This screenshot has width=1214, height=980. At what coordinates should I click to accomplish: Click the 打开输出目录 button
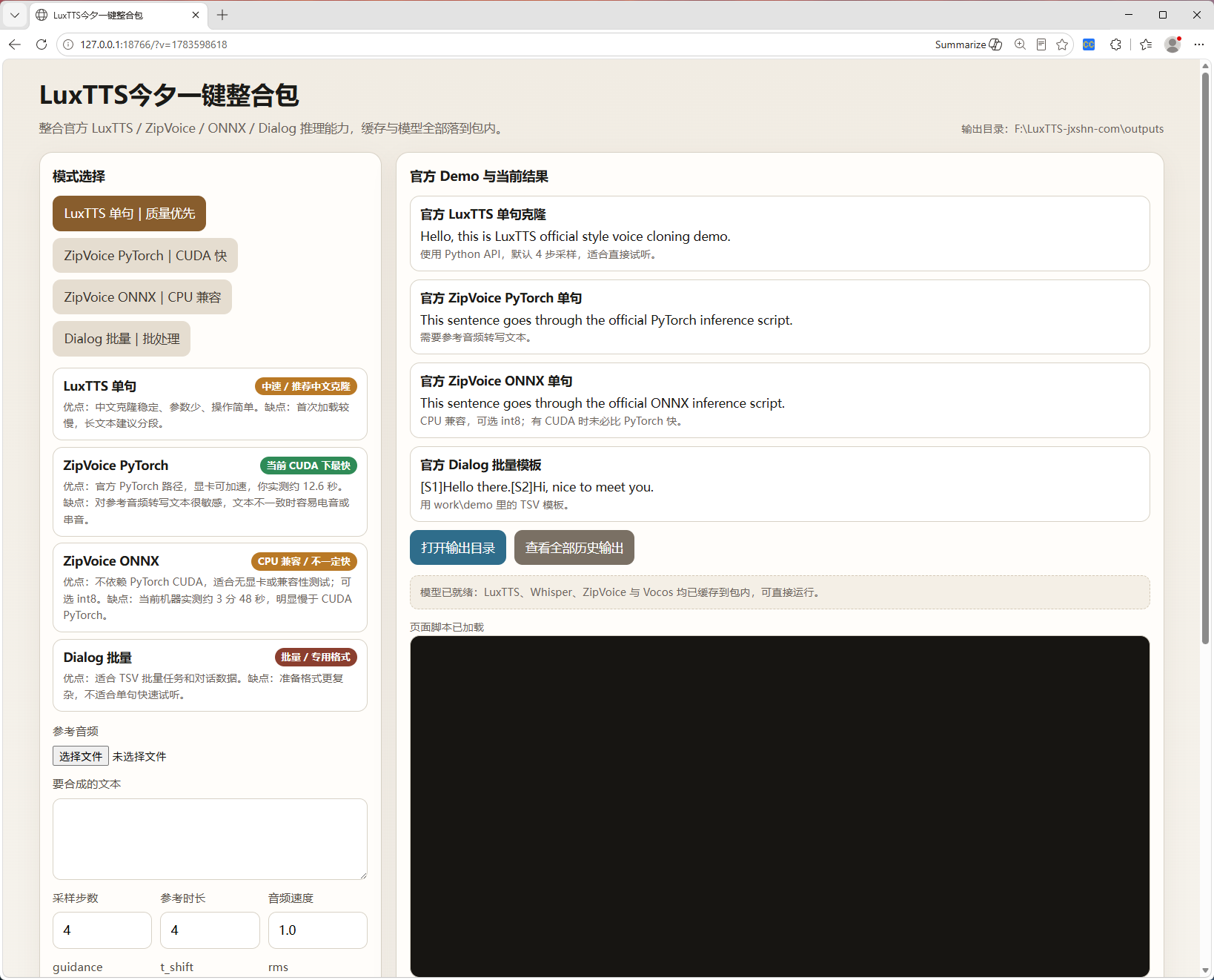click(458, 548)
